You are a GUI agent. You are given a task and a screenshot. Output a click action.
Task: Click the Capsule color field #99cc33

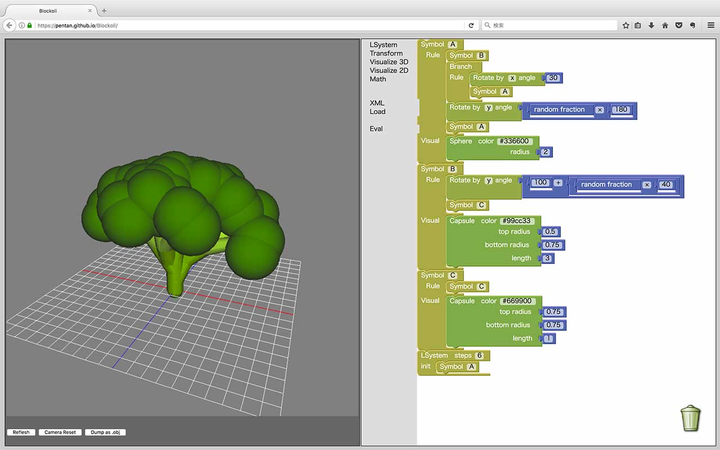click(x=519, y=220)
